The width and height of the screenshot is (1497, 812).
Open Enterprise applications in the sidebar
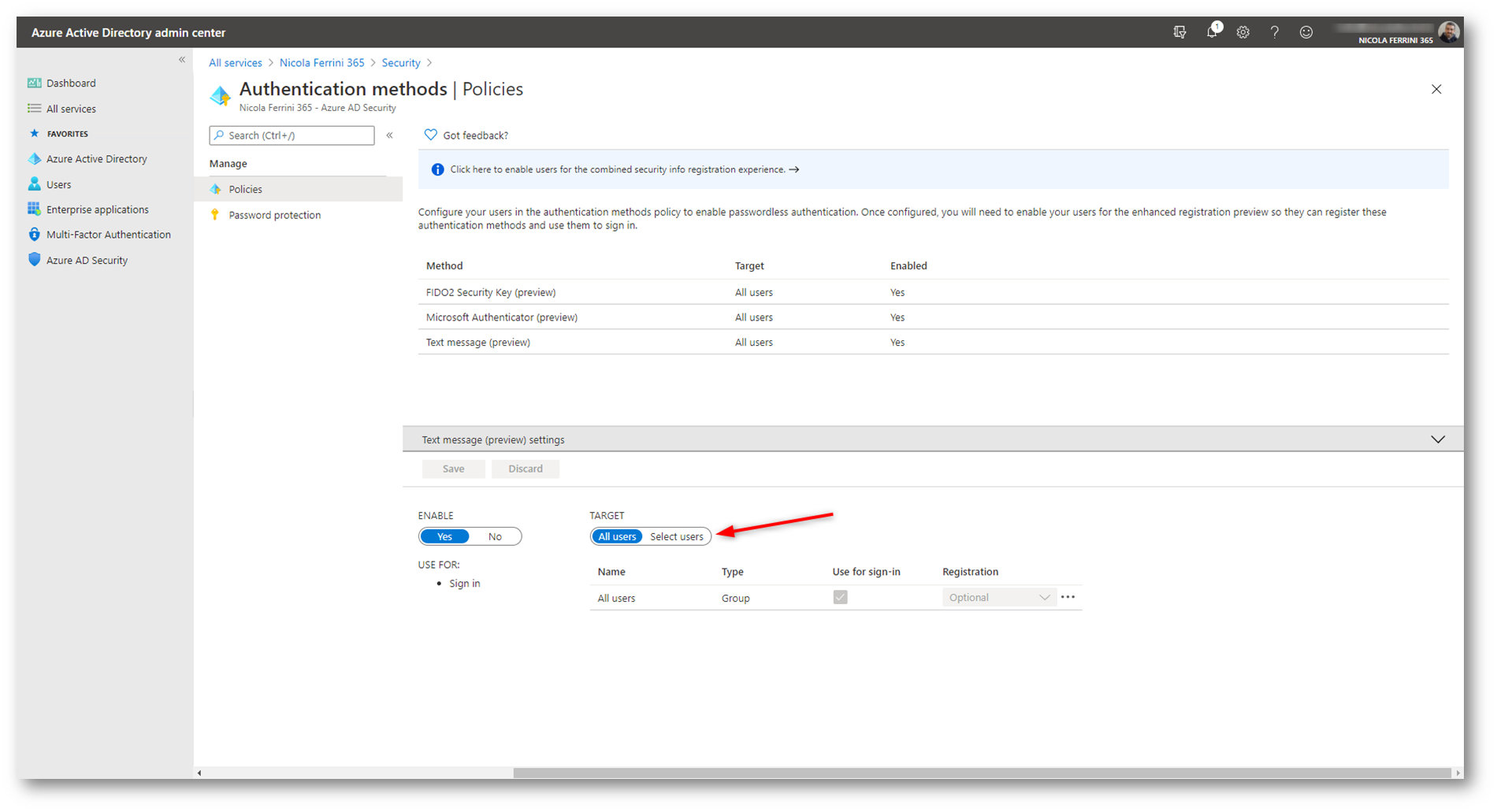coord(98,209)
